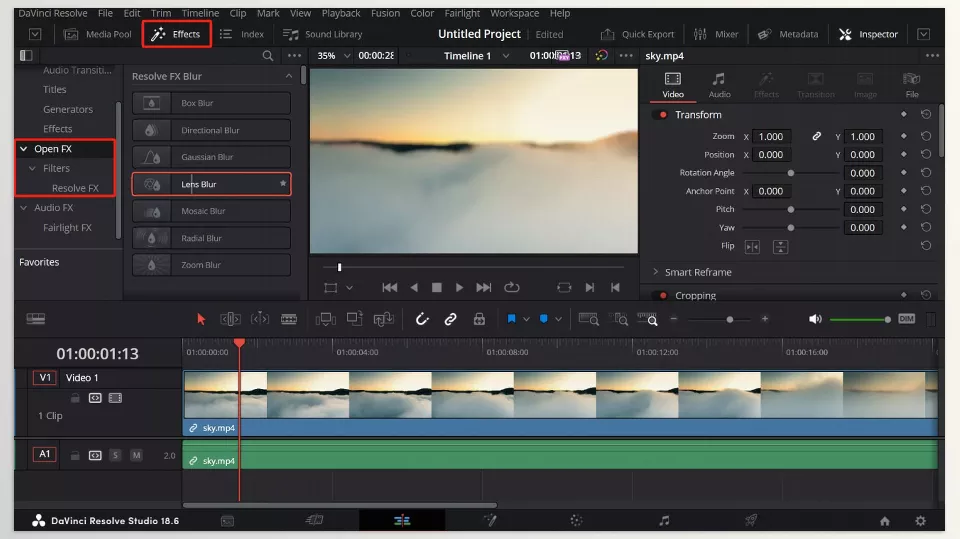The height and width of the screenshot is (539, 960).
Task: Toggle the Position Lock icon
Action: tap(479, 319)
